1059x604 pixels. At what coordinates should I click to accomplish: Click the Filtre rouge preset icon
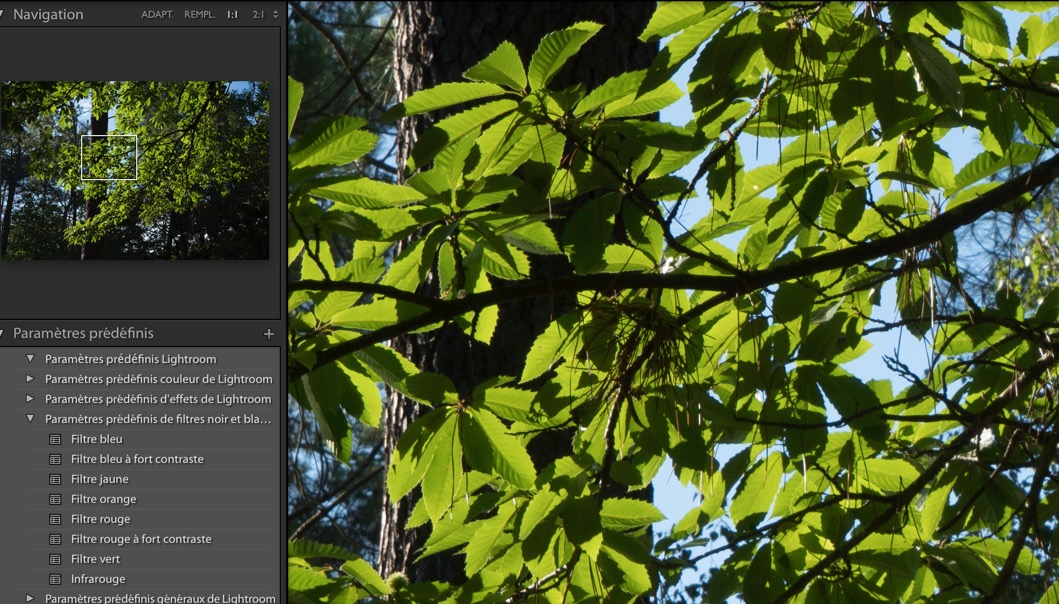(55, 519)
